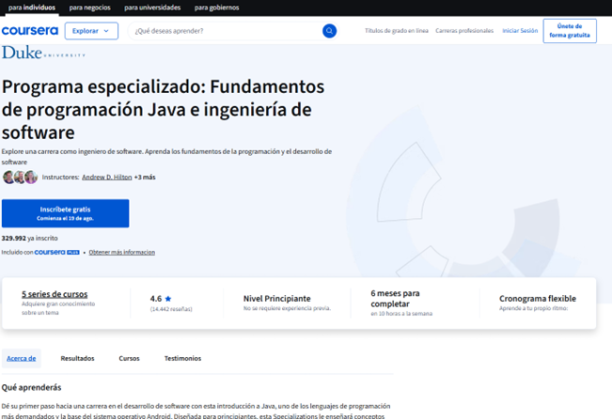Go to the "para individuos" tab

32,7
